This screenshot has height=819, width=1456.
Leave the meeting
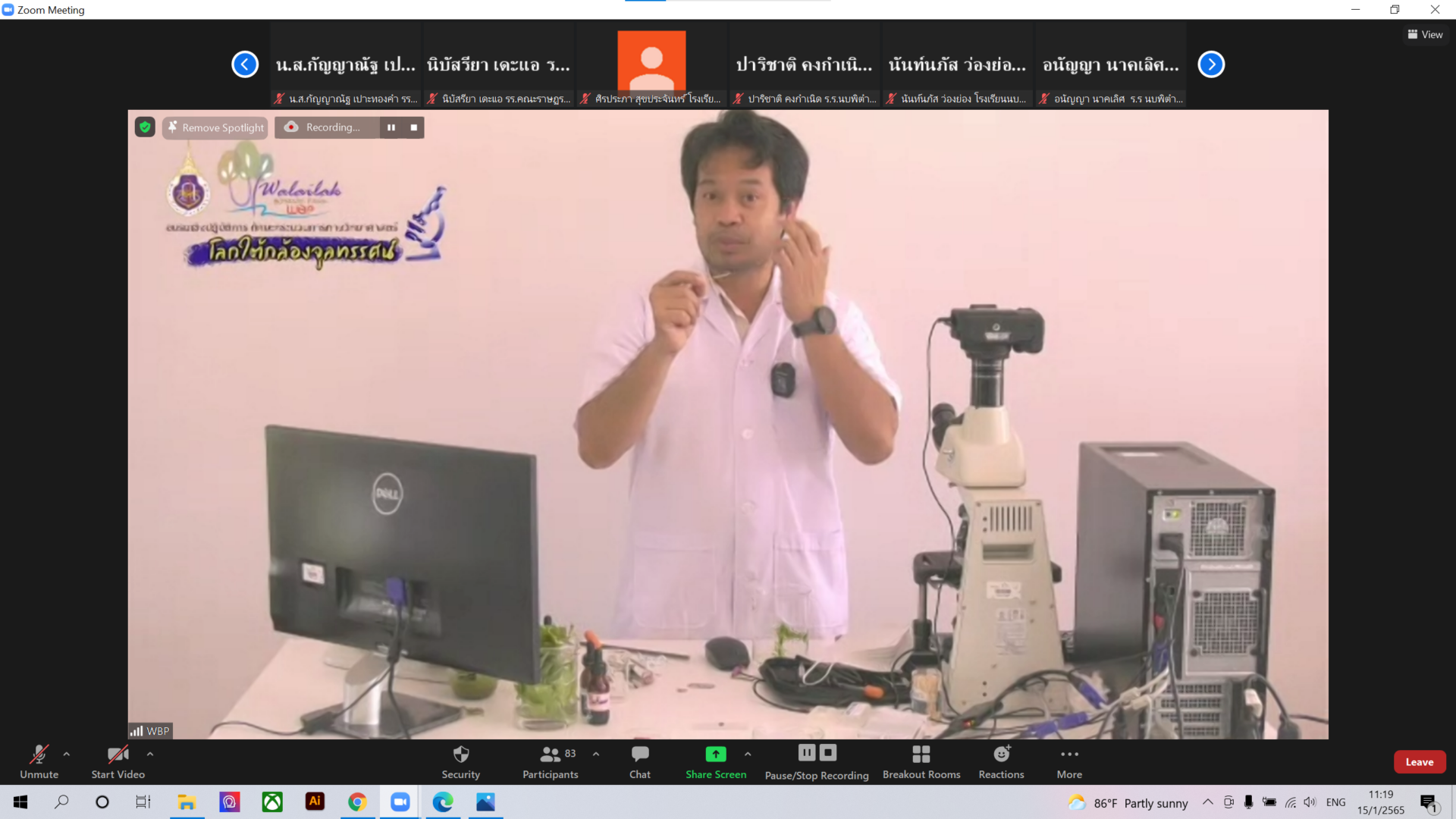click(x=1419, y=762)
